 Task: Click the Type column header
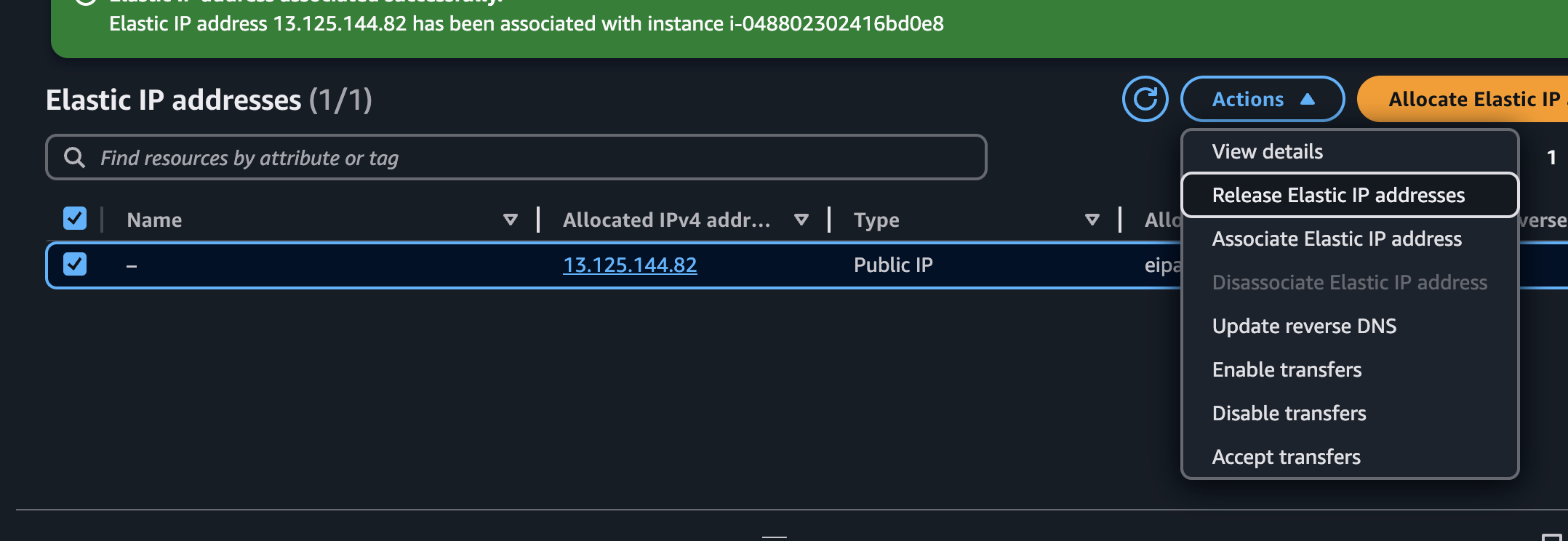[x=876, y=220]
